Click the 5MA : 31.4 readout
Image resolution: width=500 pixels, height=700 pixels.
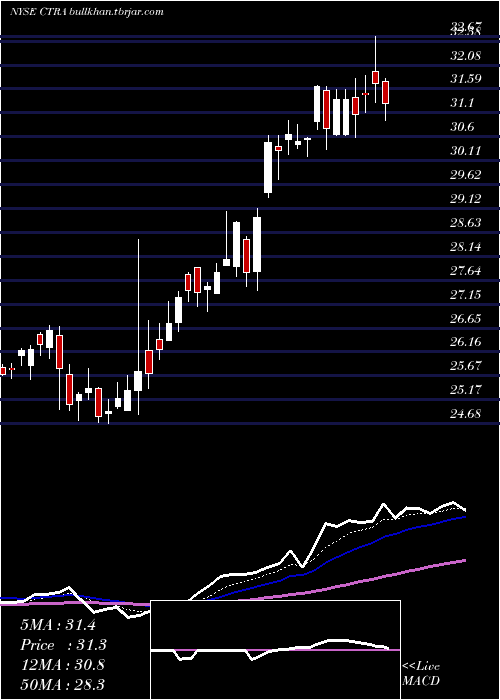pos(58,625)
